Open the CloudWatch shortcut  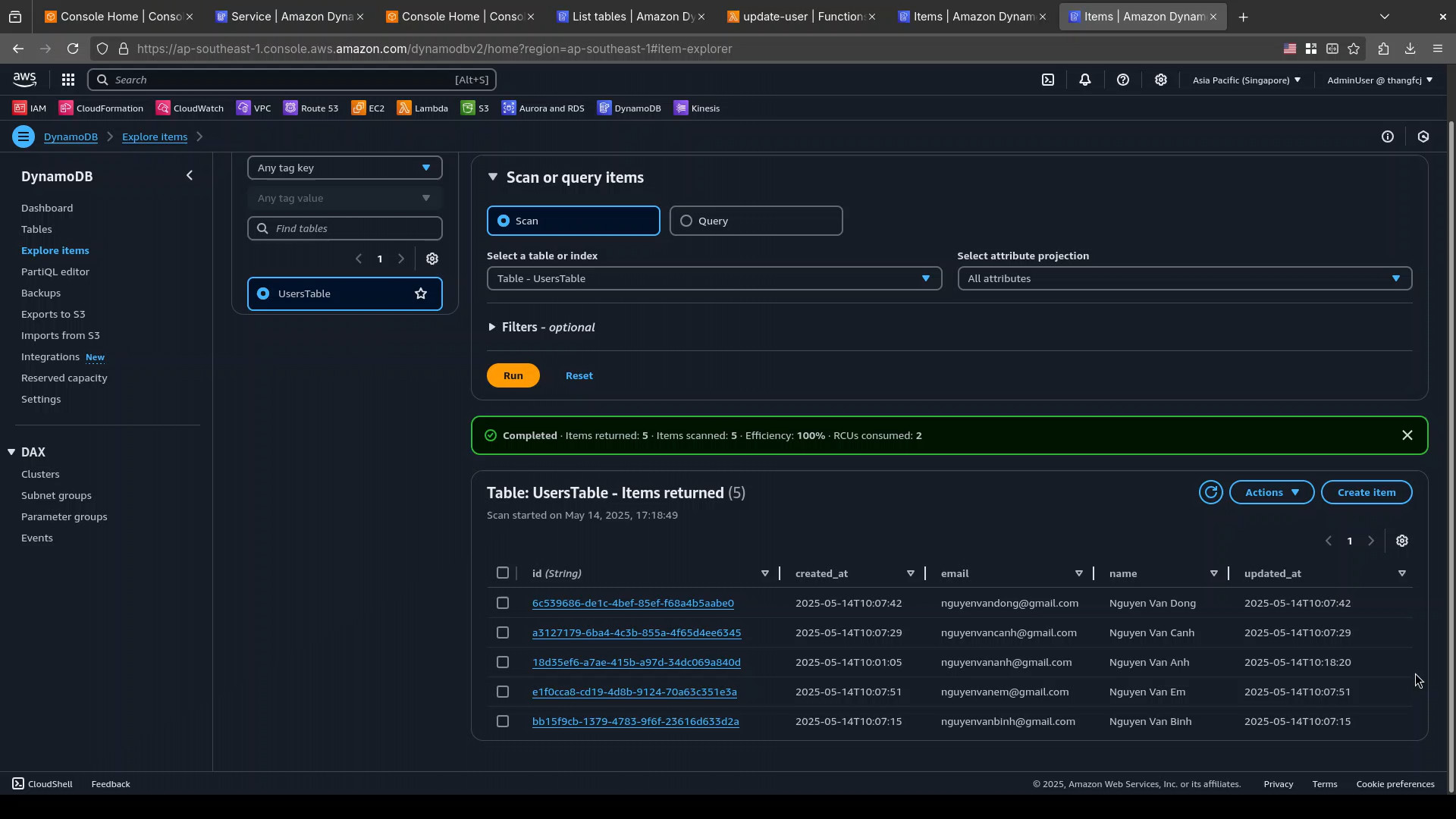(x=190, y=108)
